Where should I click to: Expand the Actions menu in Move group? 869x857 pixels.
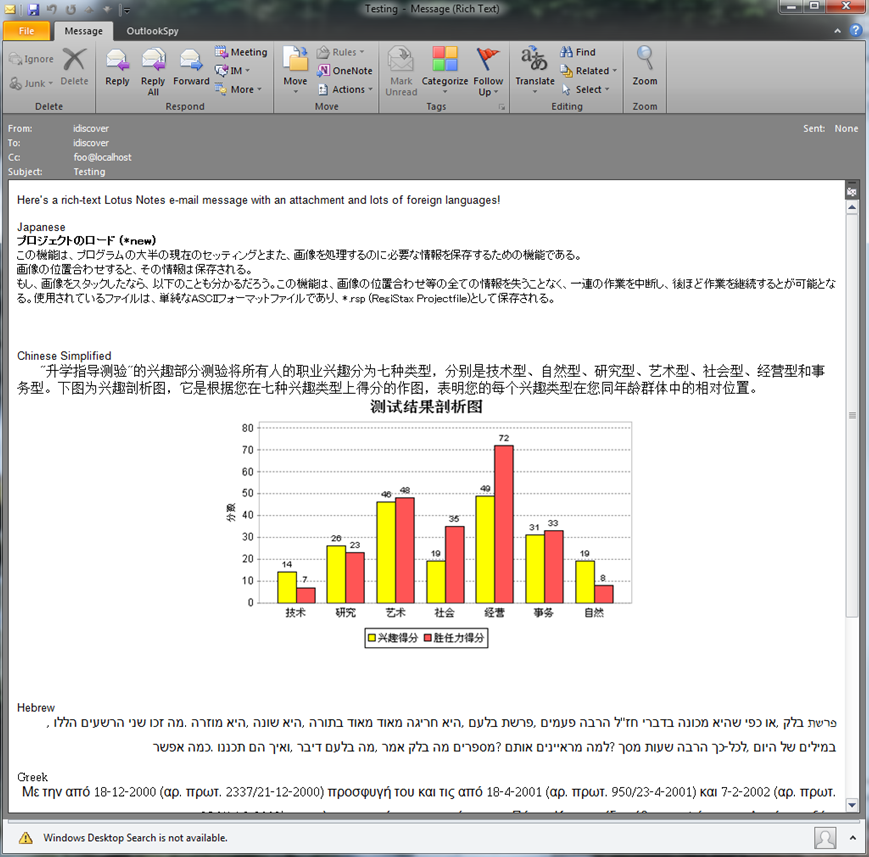(345, 89)
